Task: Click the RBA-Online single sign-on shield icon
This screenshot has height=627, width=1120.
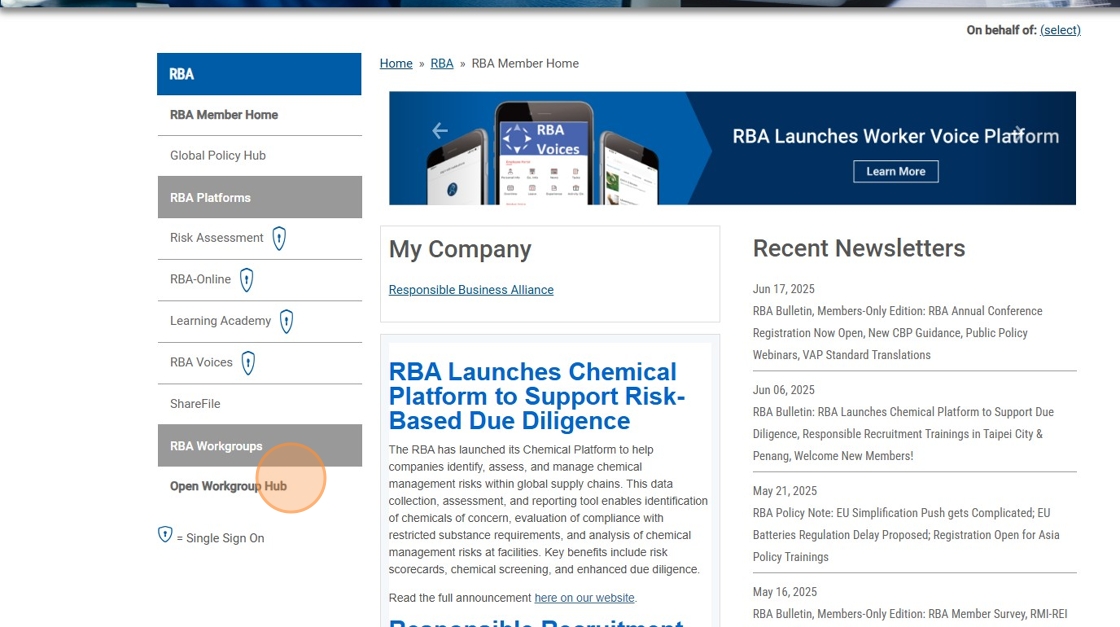Action: click(246, 279)
